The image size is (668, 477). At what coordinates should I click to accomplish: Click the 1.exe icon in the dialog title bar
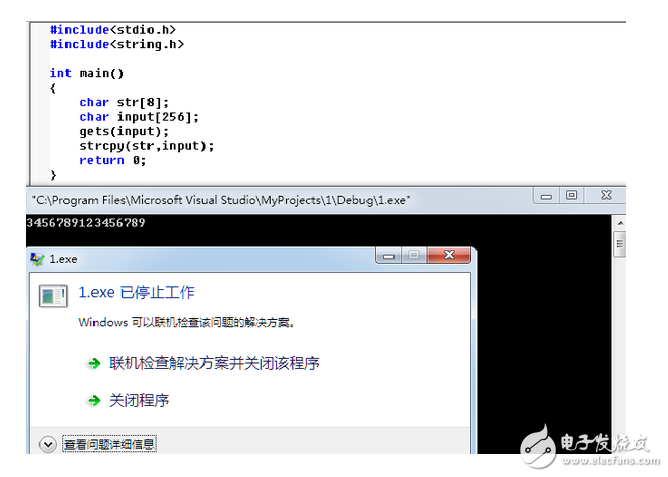pyautogui.click(x=37, y=259)
